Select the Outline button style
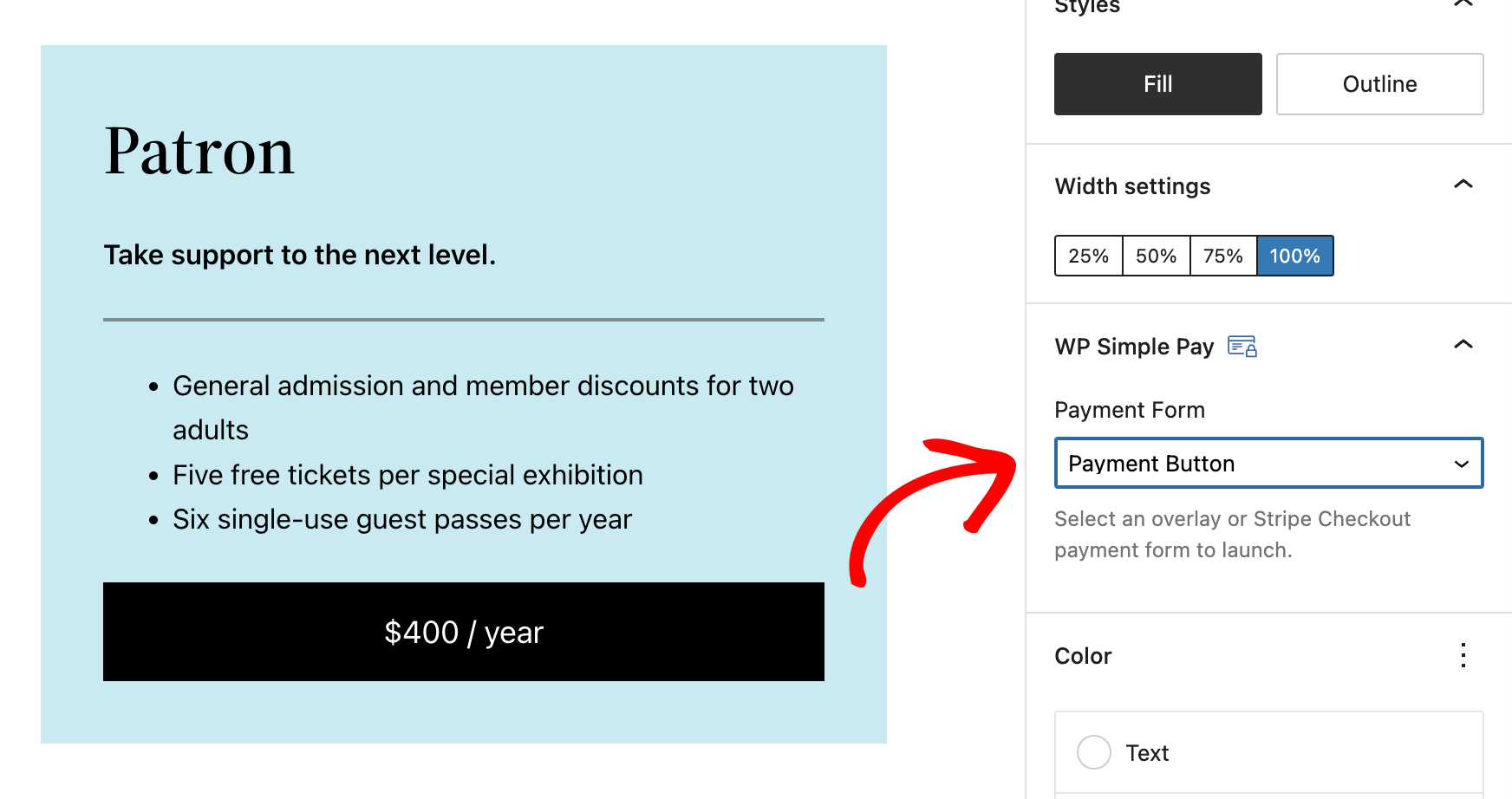1512x799 pixels. (1379, 84)
